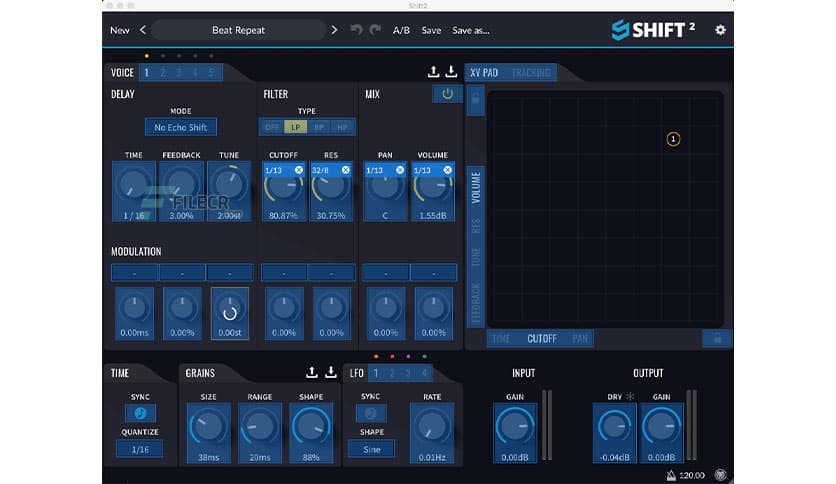Toggle the Time Sync note button
Screen dimensions: 836x484
(140, 413)
